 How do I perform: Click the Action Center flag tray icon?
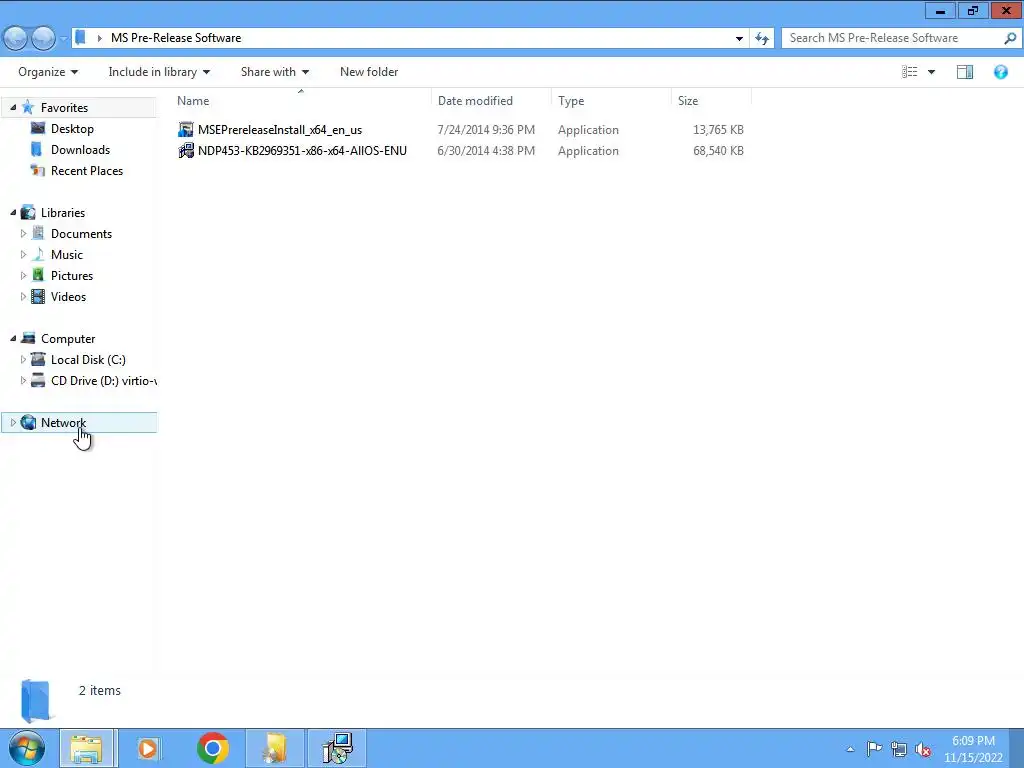pos(874,749)
